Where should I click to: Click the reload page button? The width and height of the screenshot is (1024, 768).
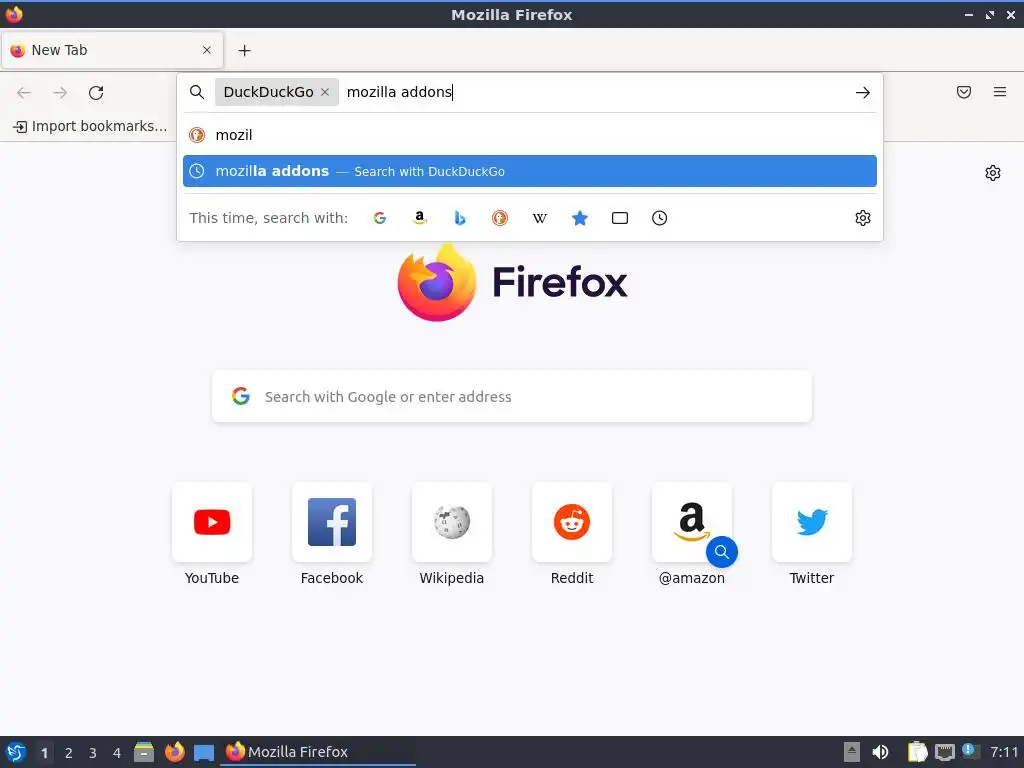pyautogui.click(x=96, y=93)
